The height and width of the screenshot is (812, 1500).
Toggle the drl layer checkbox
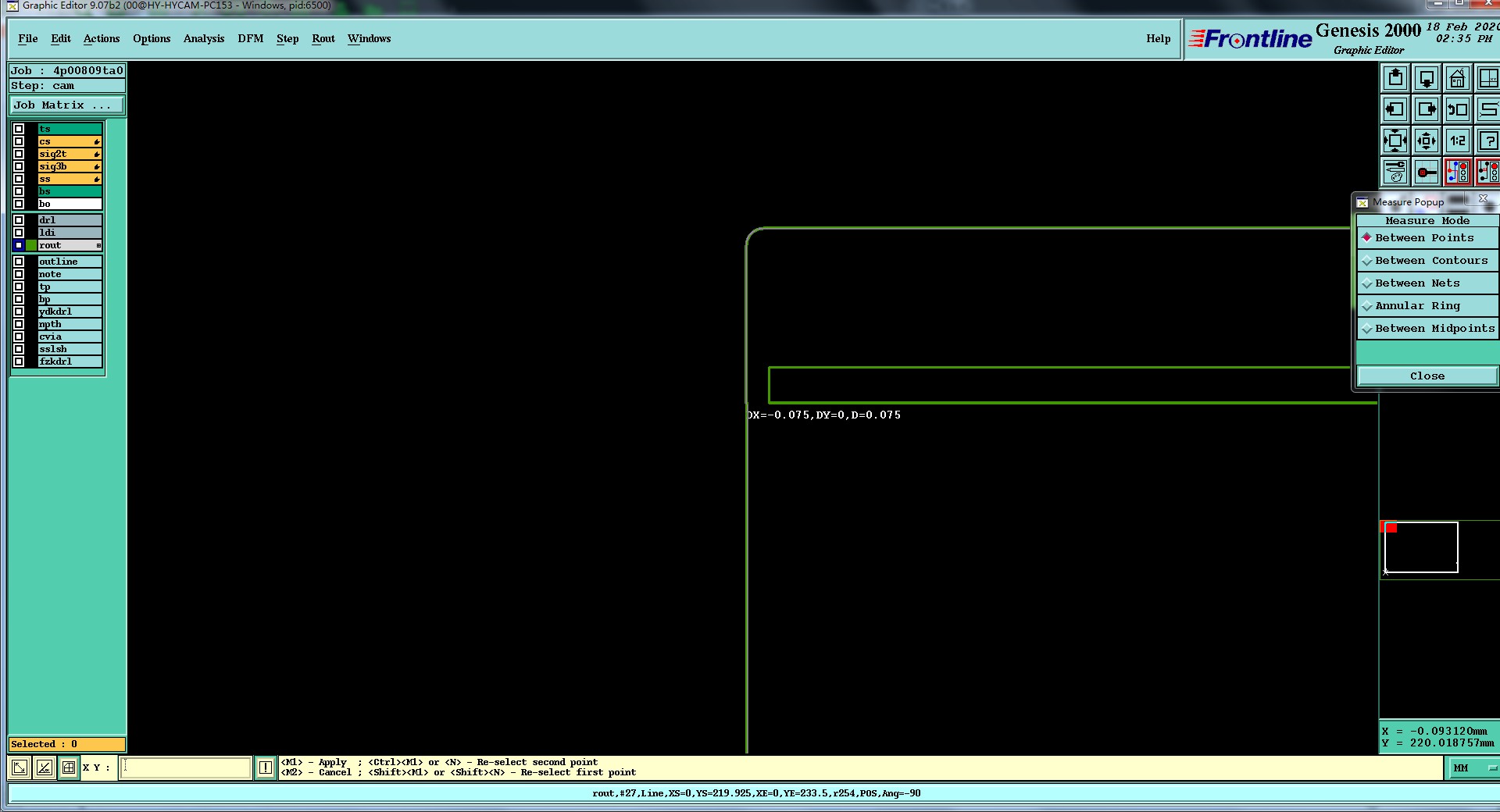19,220
